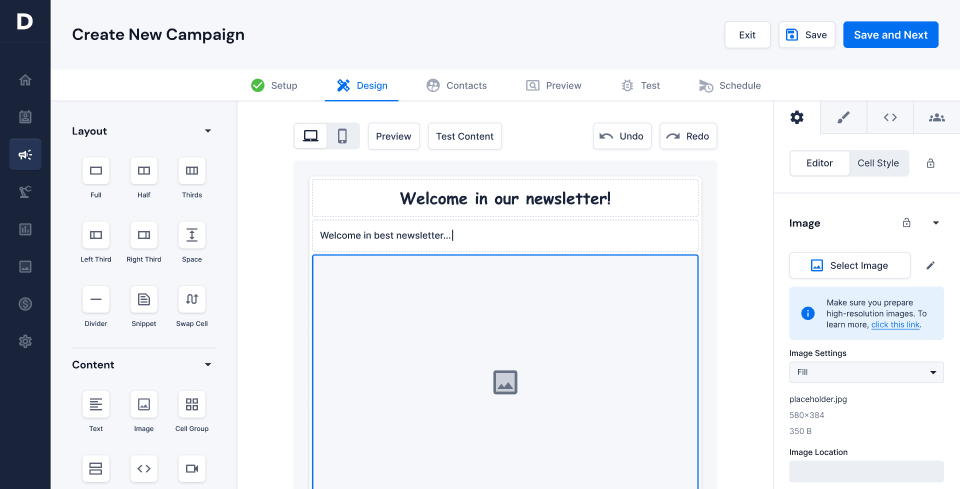Go to the Setup step
The image size is (960, 489).
point(274,86)
